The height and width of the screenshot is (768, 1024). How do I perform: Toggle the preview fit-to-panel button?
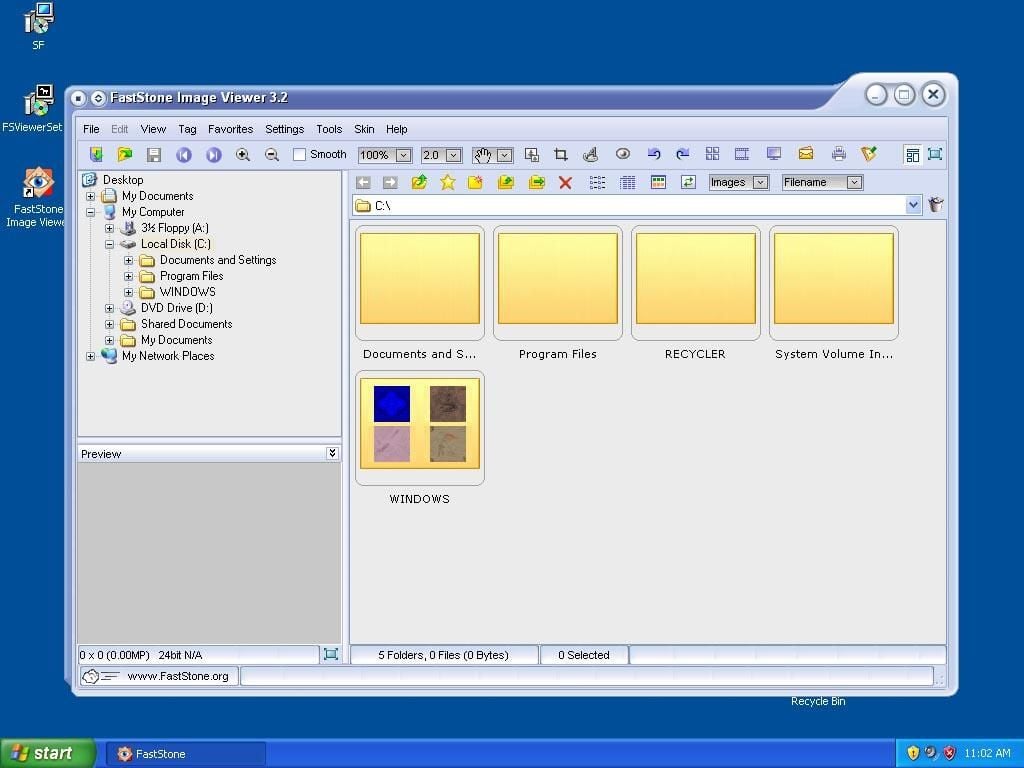331,654
